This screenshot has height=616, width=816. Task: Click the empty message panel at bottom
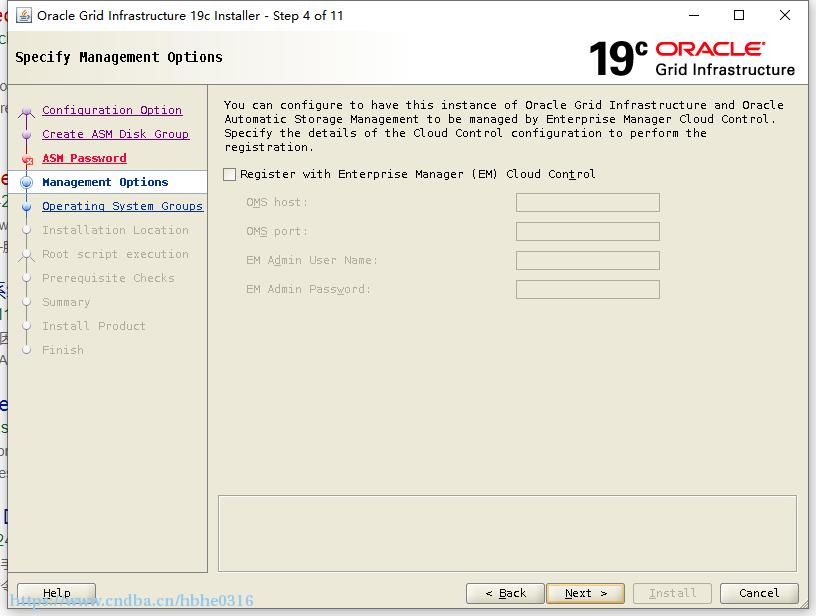(x=507, y=534)
